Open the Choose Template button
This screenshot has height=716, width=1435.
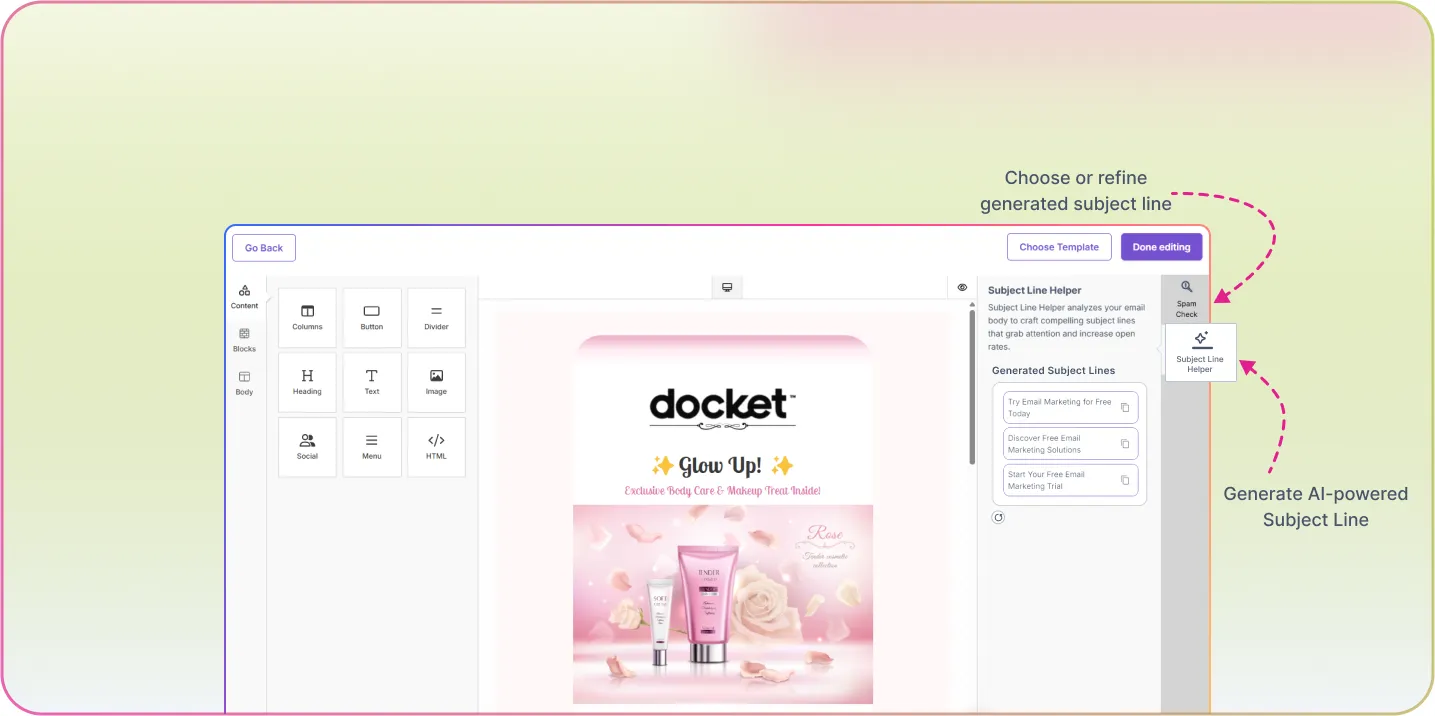1059,247
